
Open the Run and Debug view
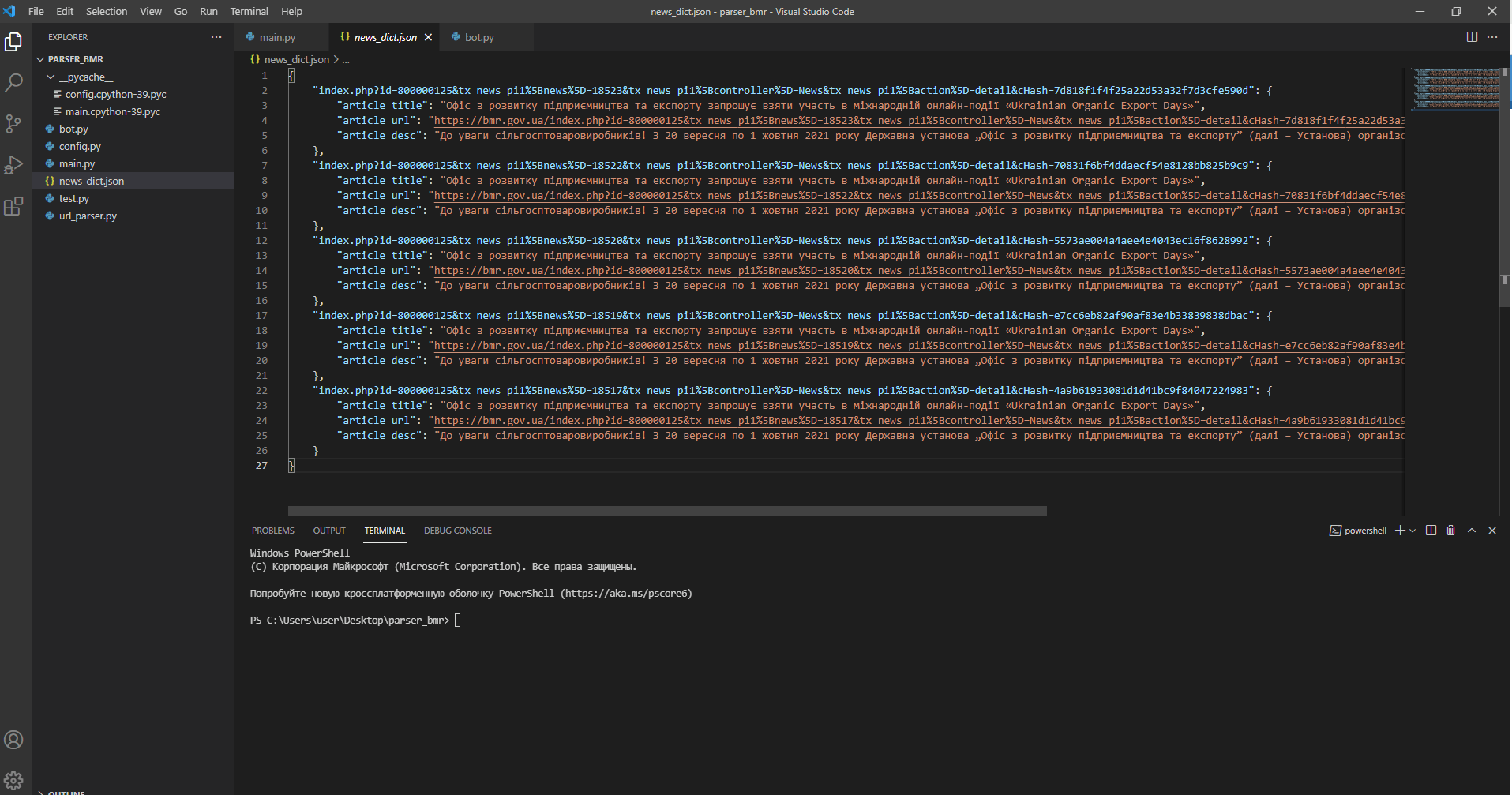(x=13, y=165)
